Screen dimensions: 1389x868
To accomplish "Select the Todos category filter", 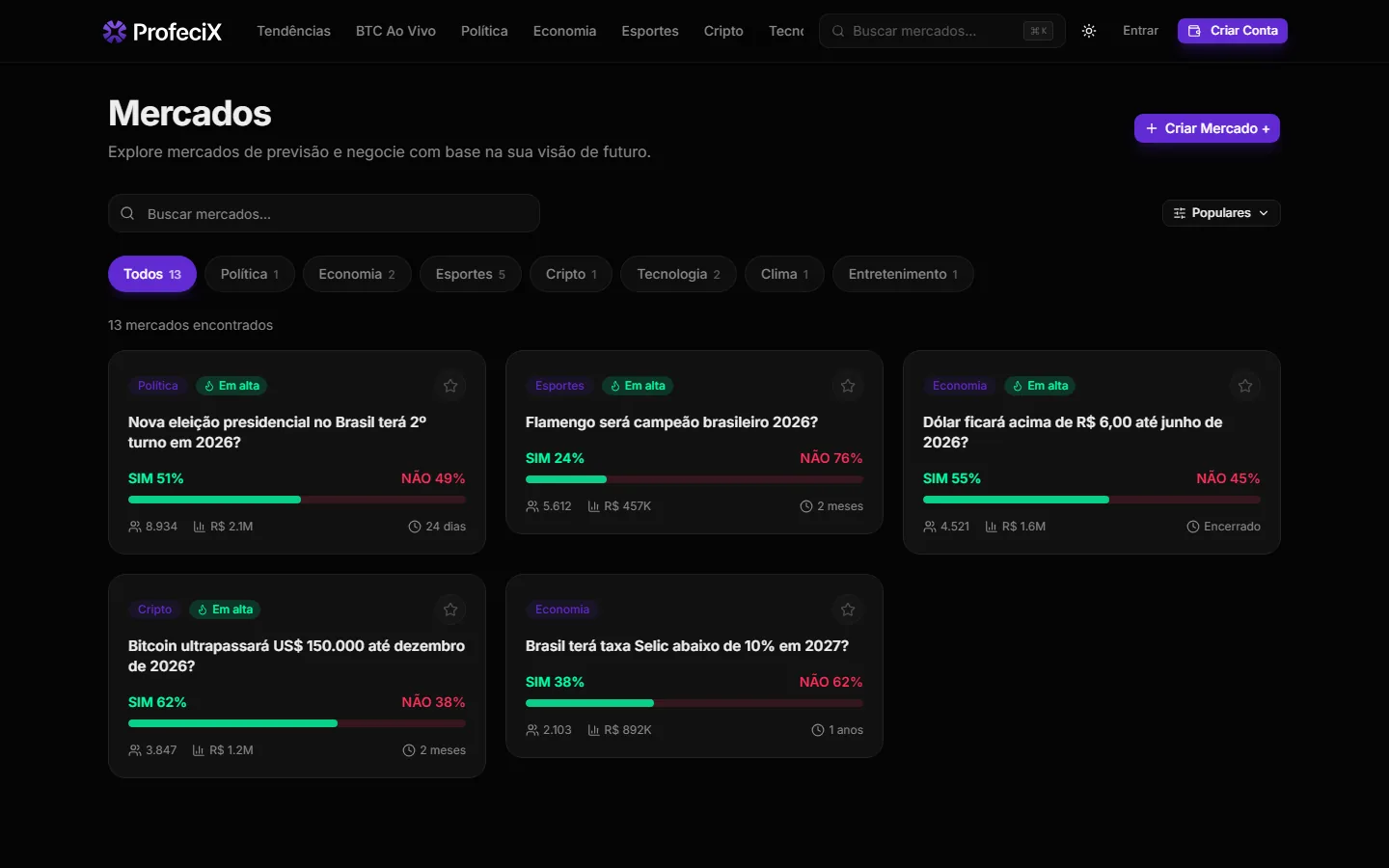I will coord(152,274).
